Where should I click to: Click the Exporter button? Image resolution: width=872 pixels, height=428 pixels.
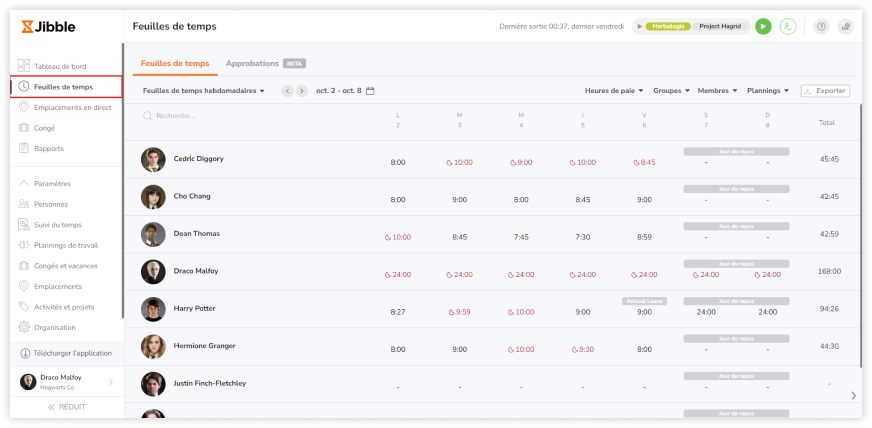click(x=825, y=91)
